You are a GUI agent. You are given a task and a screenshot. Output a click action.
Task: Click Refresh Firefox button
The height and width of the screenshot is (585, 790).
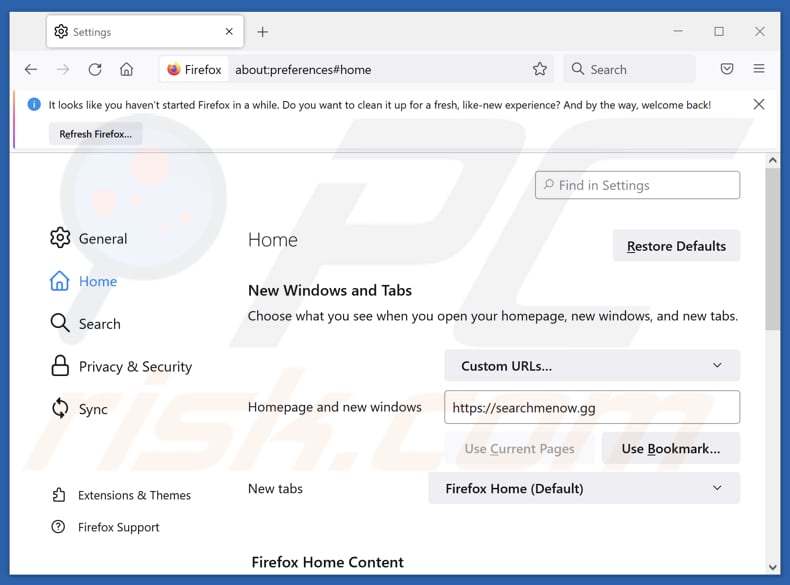tap(95, 134)
